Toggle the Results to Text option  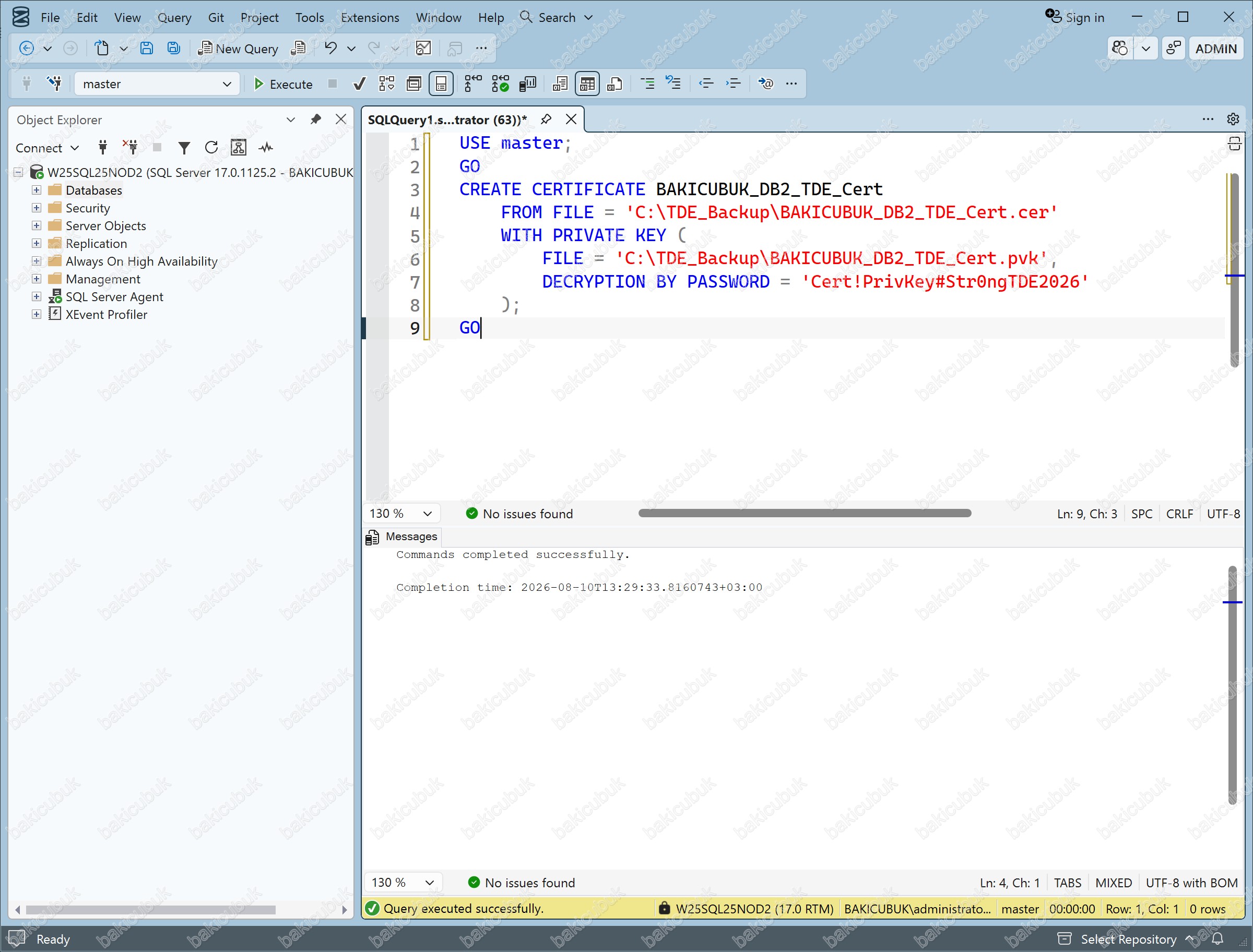point(560,84)
